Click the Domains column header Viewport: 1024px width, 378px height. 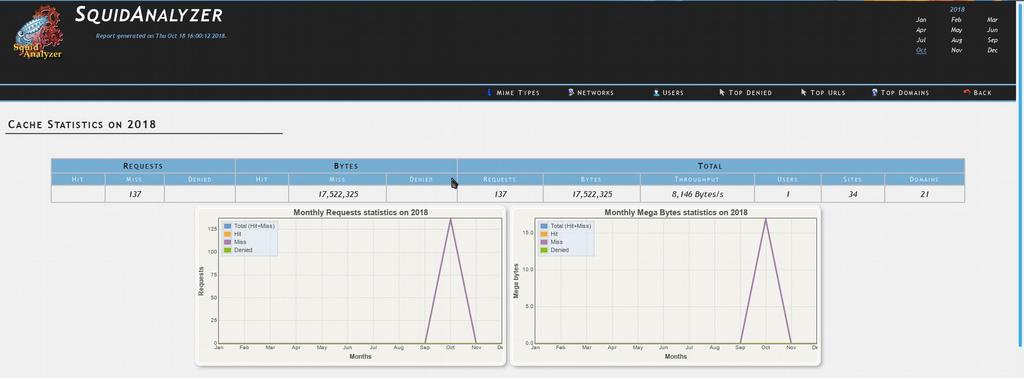tap(924, 179)
